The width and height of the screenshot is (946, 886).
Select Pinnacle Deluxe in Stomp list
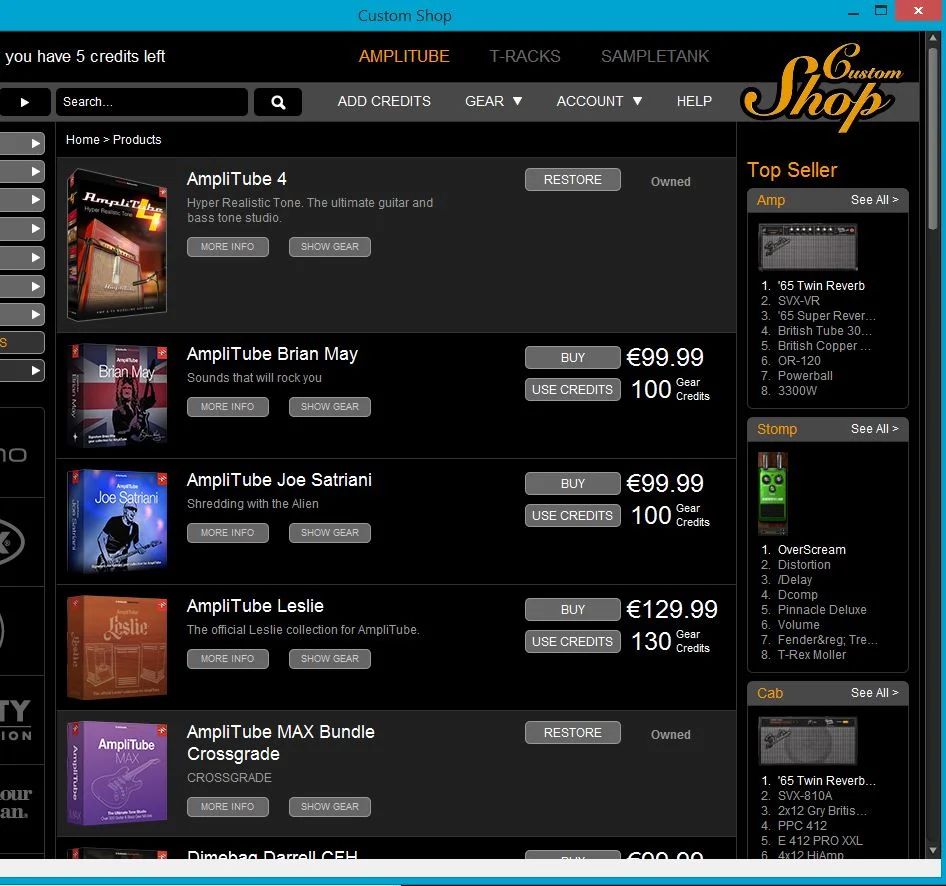[822, 610]
